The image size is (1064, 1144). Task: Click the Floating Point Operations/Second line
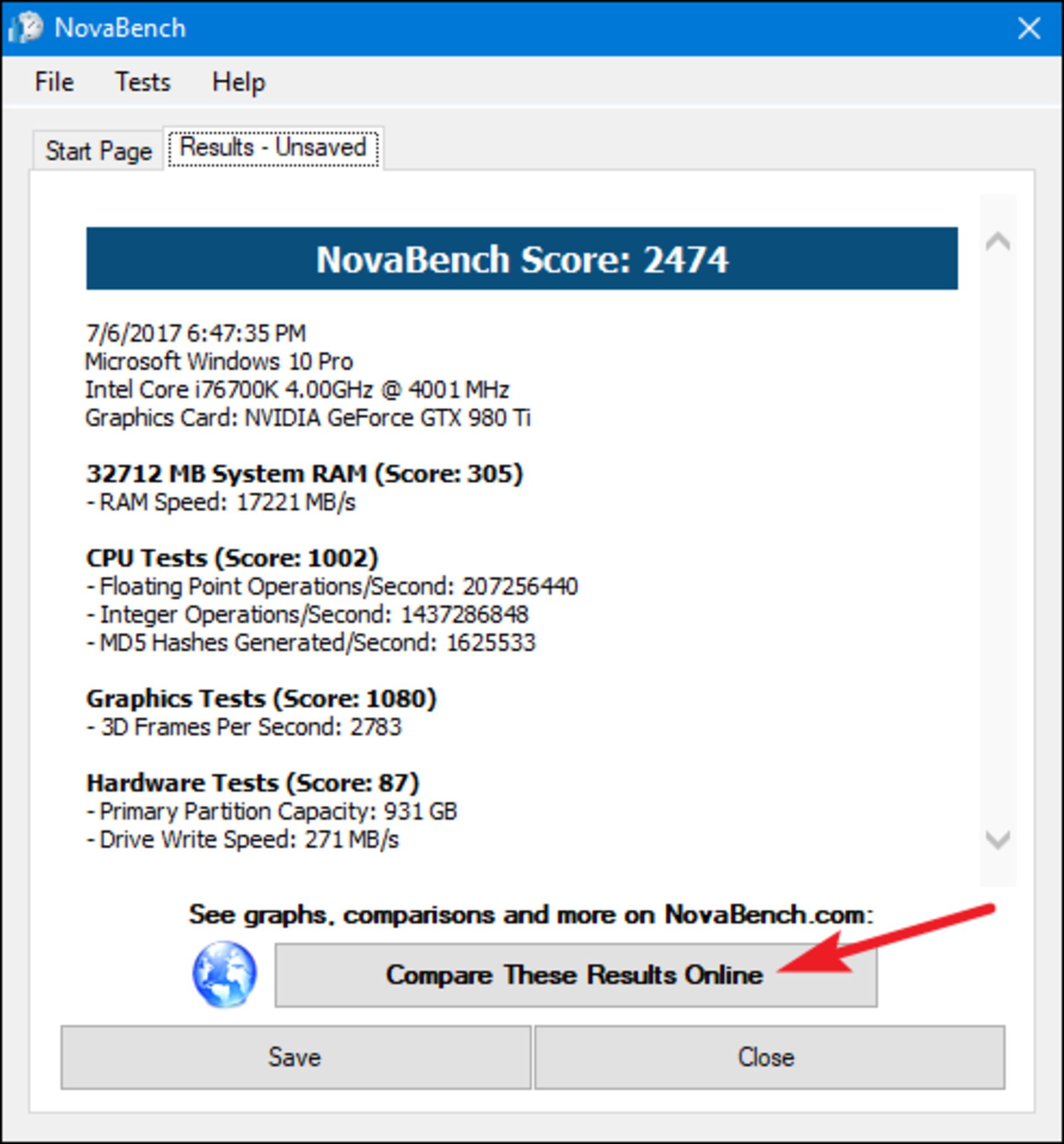tap(332, 586)
